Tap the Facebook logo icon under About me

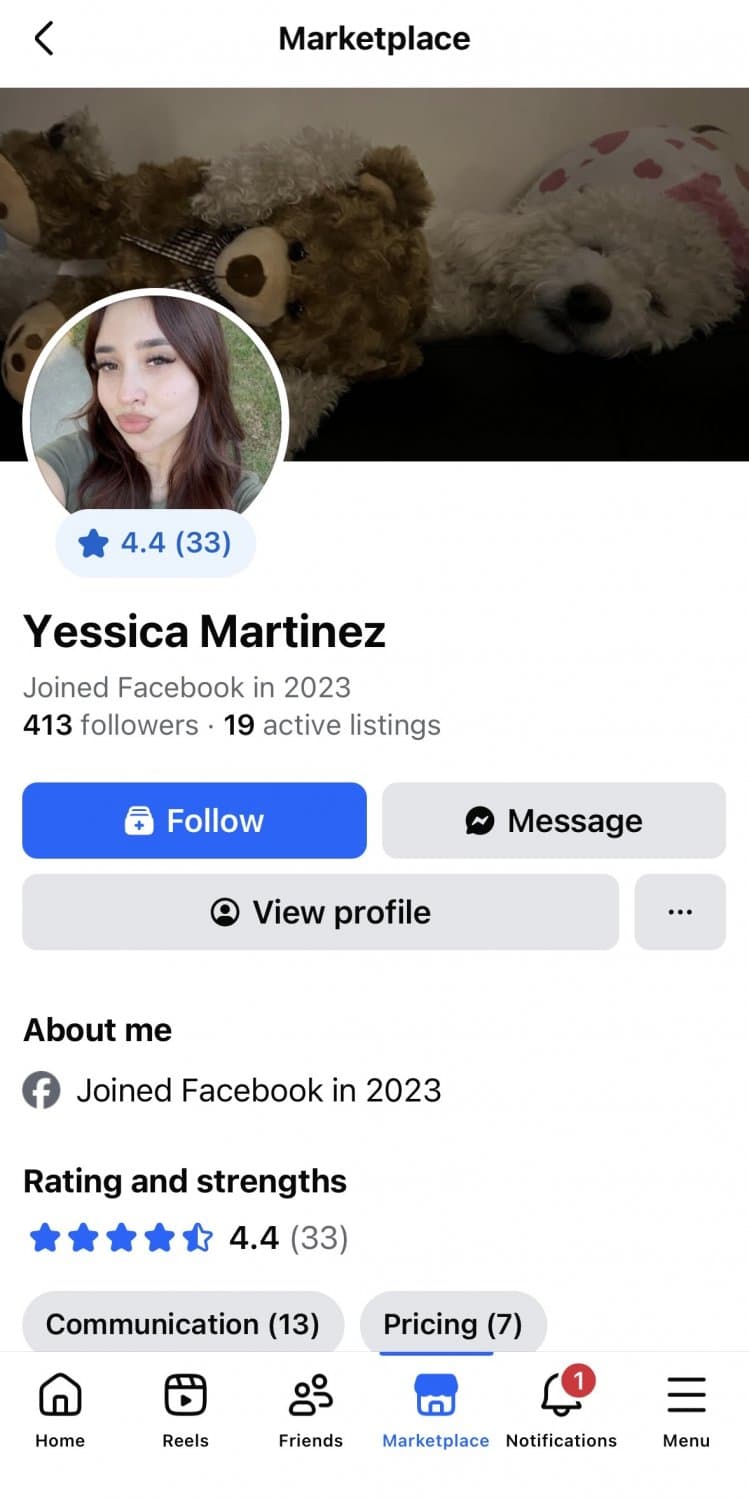(x=42, y=1090)
